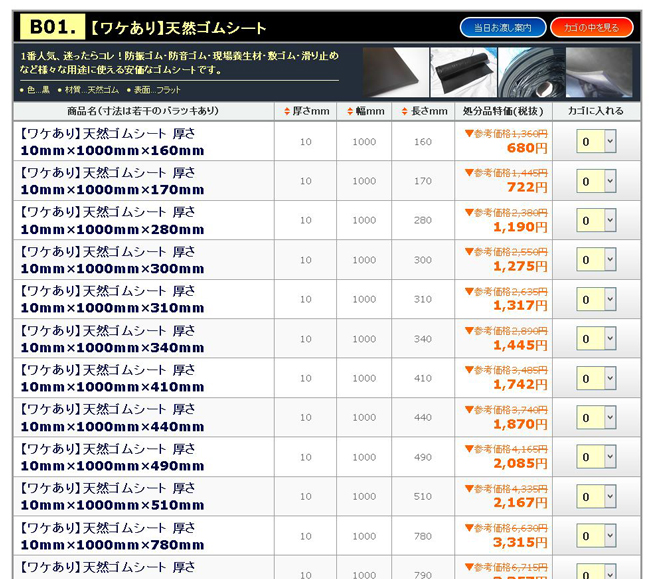
Task: Sort by 厚さmm column arrow icon
Action: click(x=286, y=111)
